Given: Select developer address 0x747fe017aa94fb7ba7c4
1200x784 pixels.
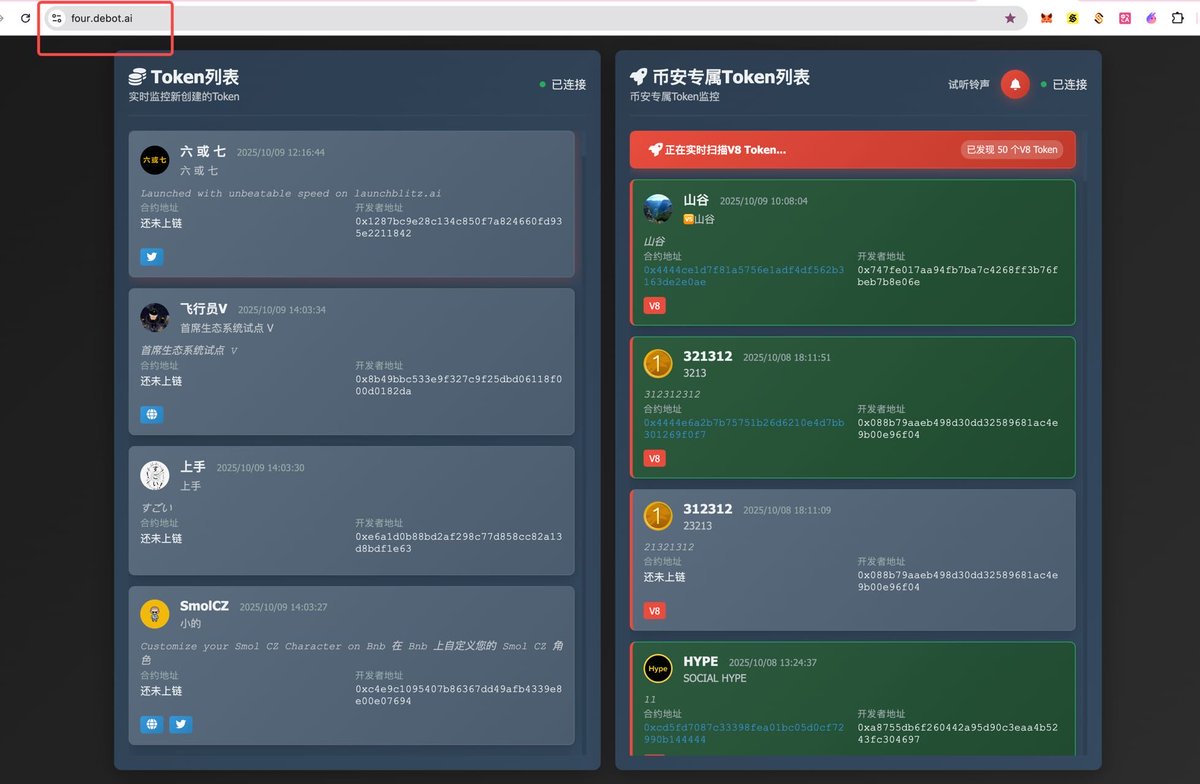Looking at the screenshot, I should click(958, 276).
